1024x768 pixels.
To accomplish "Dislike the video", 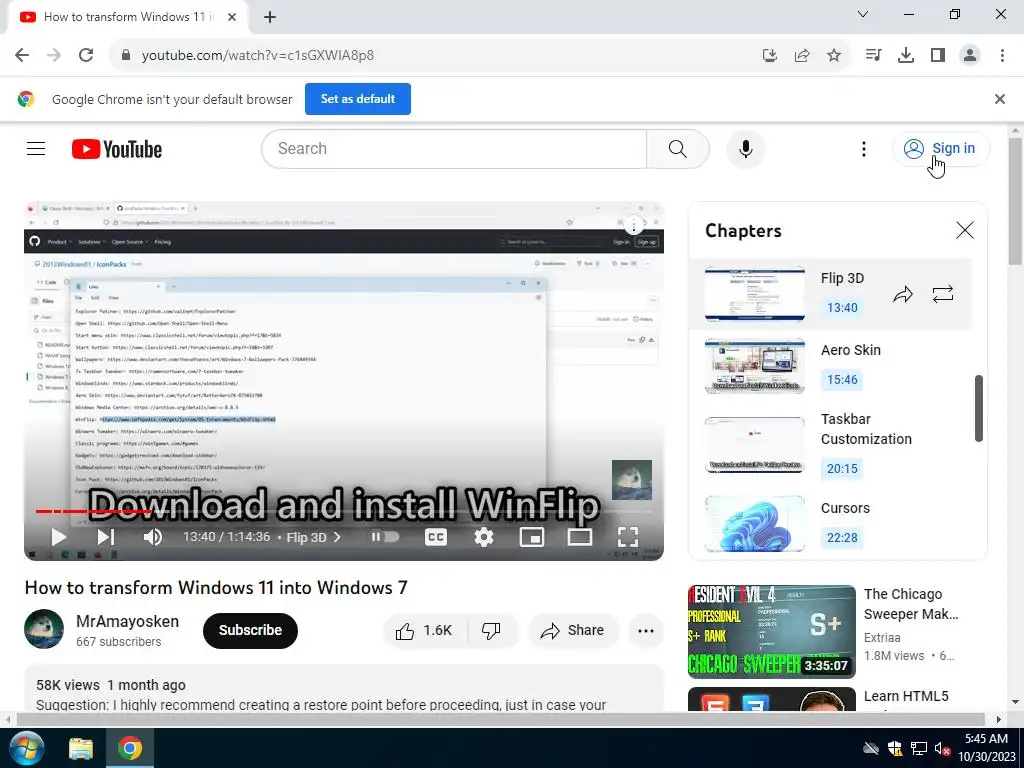I will pyautogui.click(x=491, y=630).
